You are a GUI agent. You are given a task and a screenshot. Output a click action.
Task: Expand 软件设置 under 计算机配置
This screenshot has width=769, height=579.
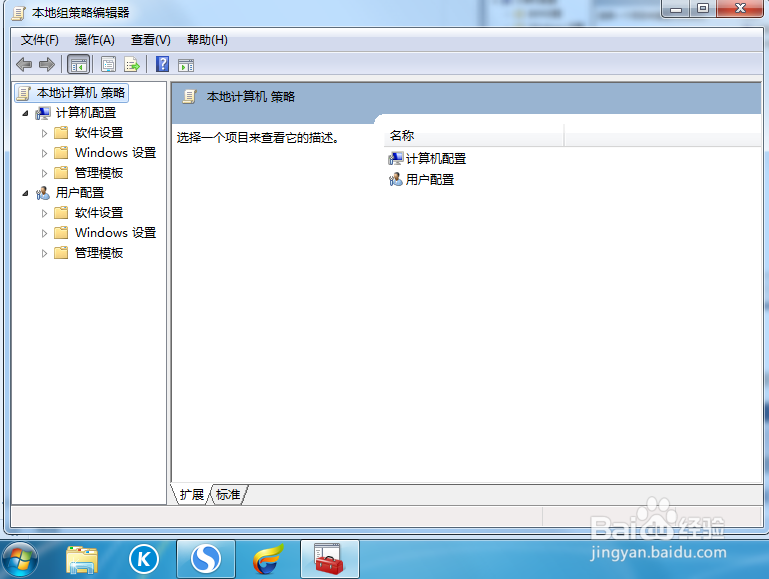tap(44, 133)
